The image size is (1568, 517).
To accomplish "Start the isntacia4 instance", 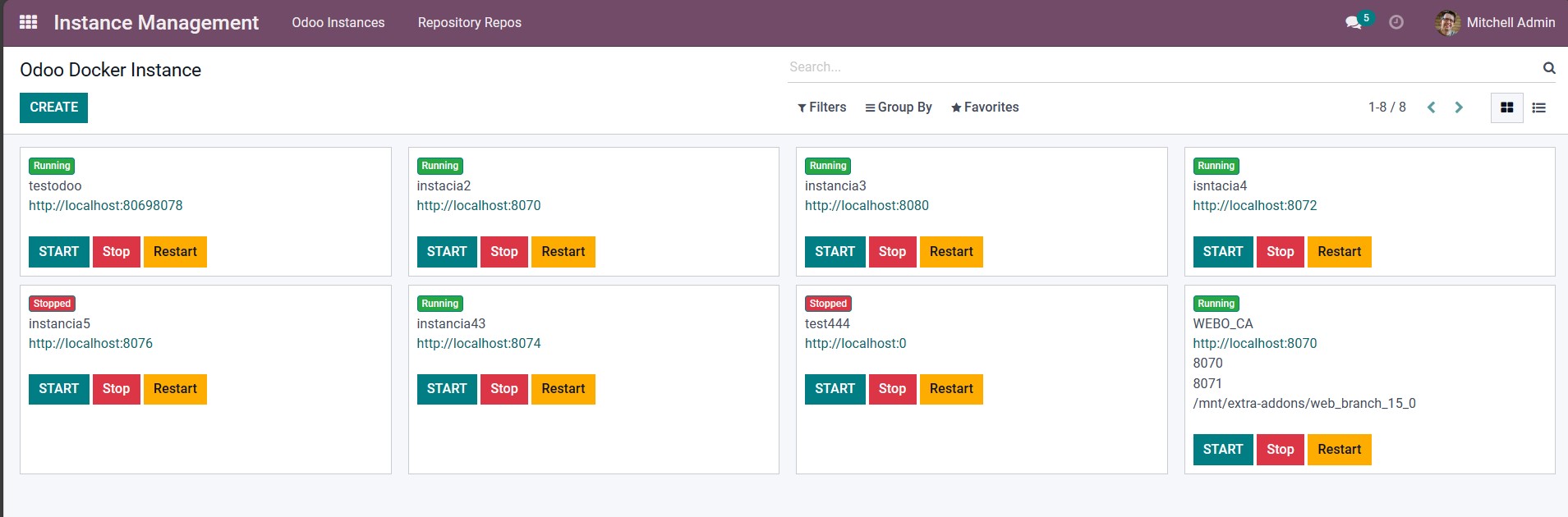I will coord(1223,252).
